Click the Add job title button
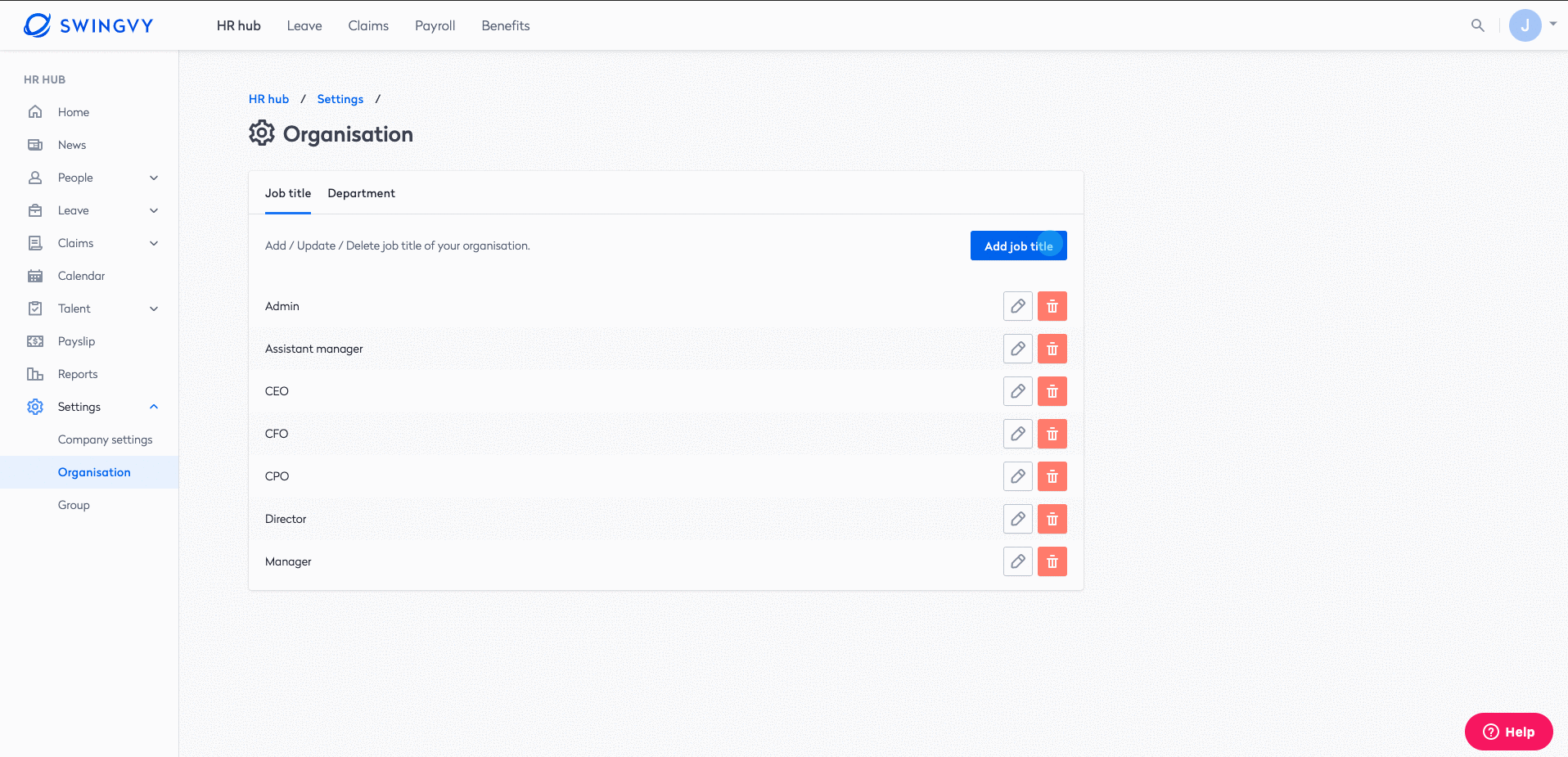 point(1018,246)
